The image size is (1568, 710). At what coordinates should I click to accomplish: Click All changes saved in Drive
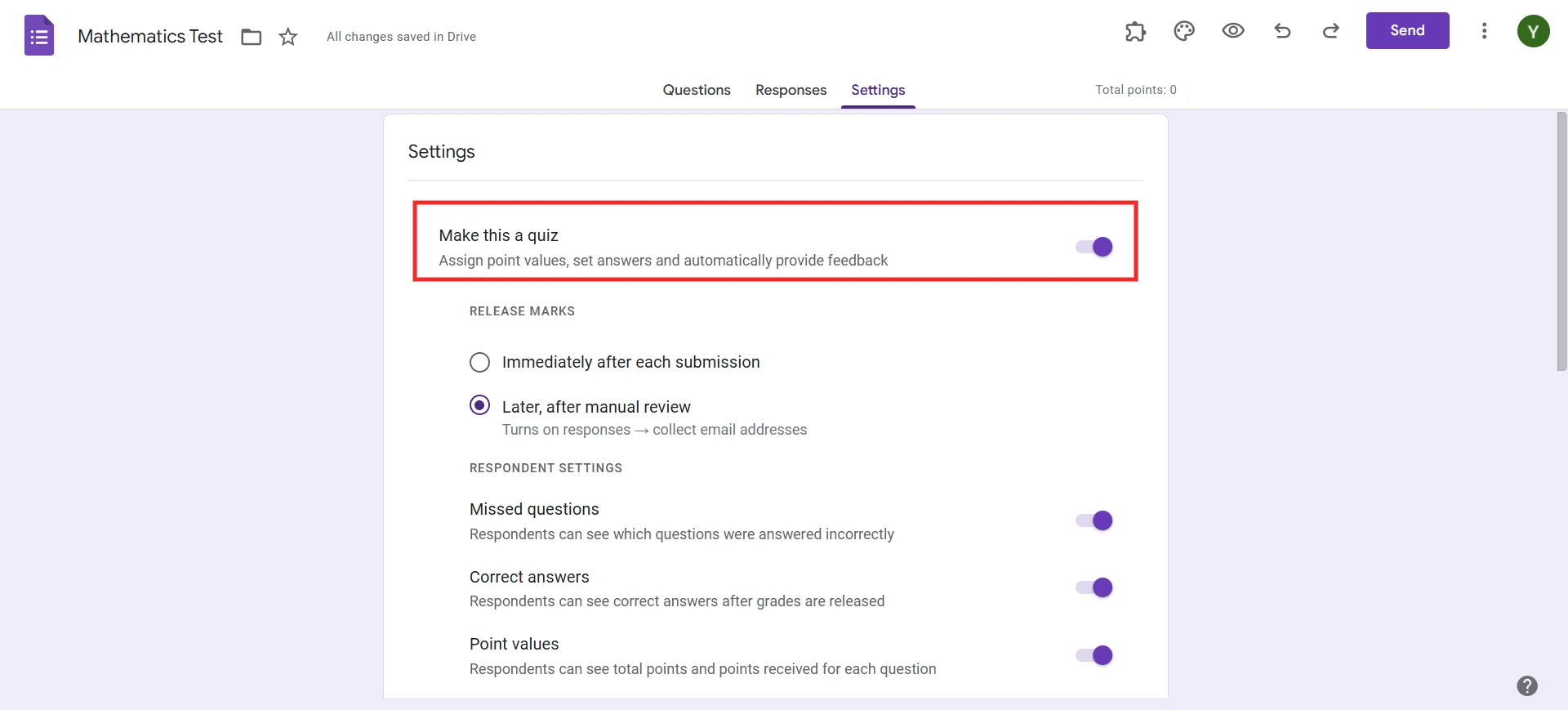(401, 37)
